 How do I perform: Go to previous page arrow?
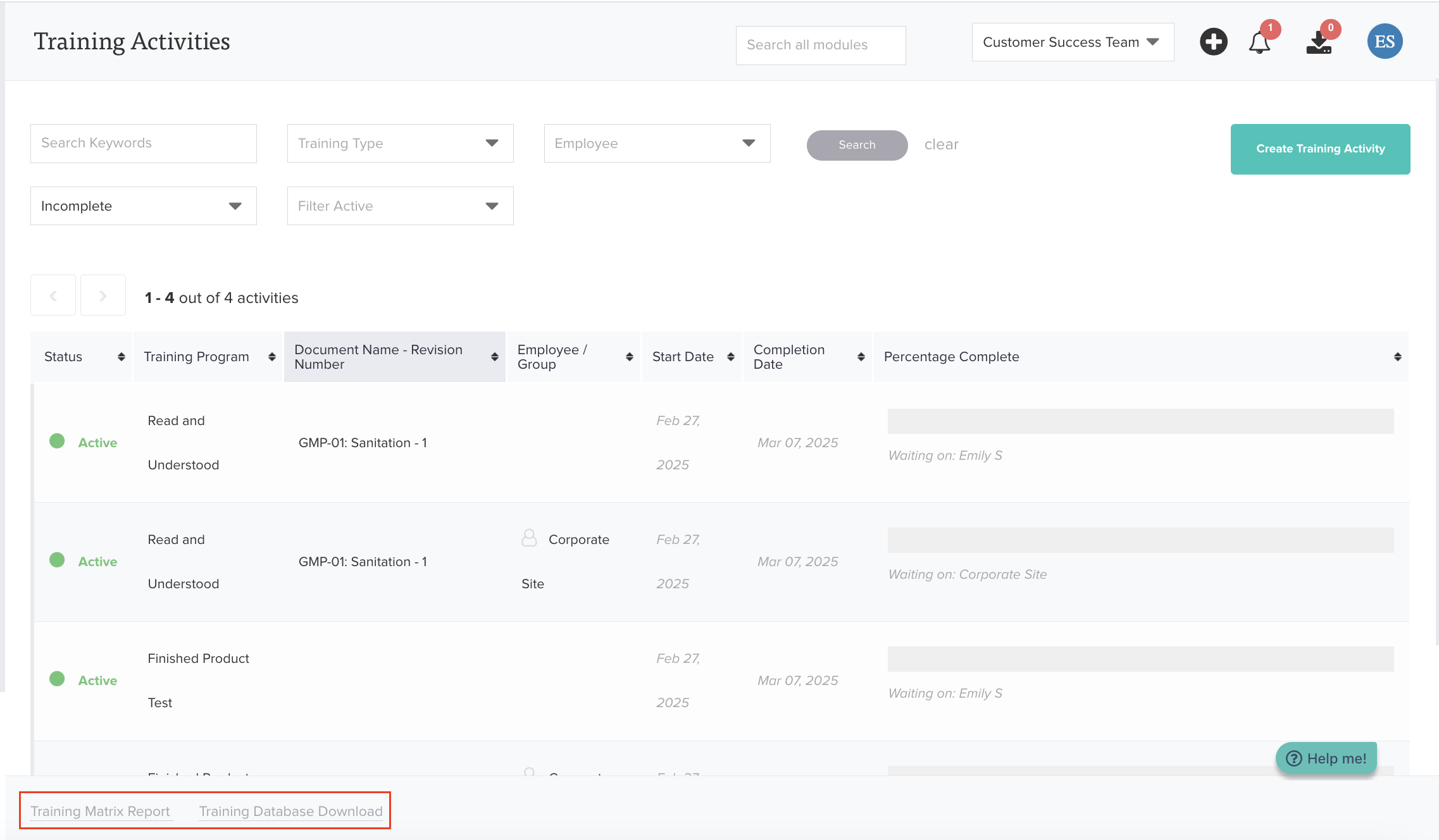[x=53, y=295]
